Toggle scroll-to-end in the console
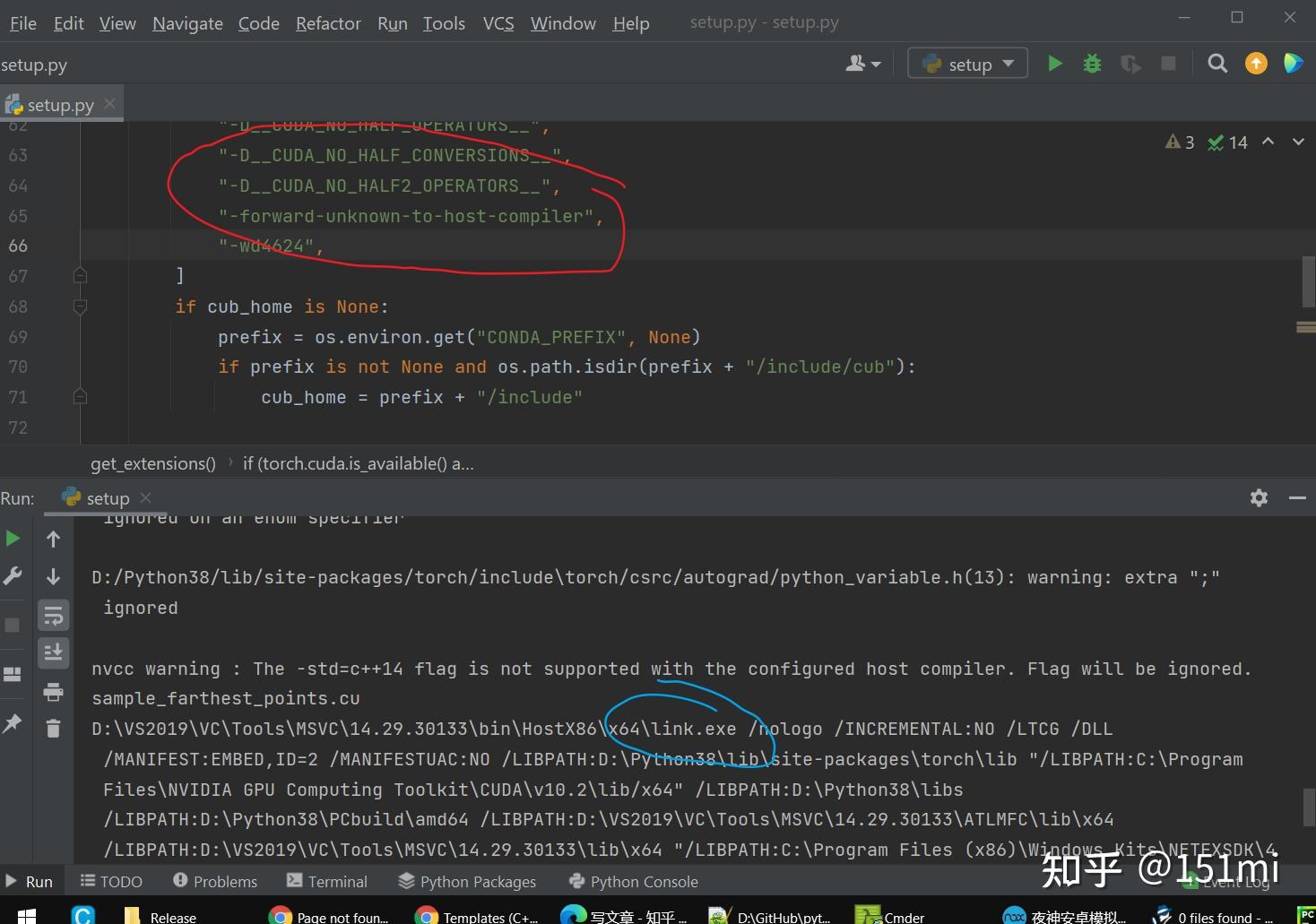Screen dimensions: 1316x924 tap(53, 653)
